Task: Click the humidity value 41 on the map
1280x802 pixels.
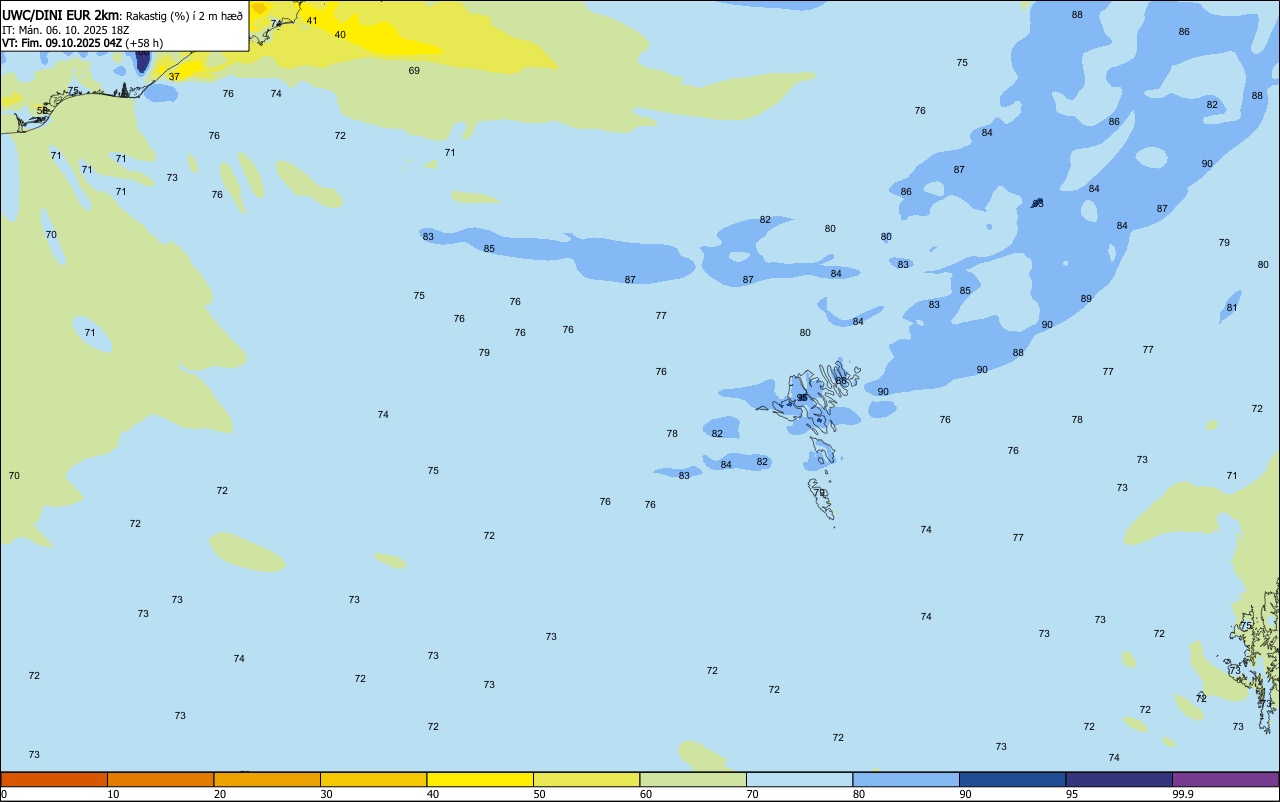Action: 312,21
